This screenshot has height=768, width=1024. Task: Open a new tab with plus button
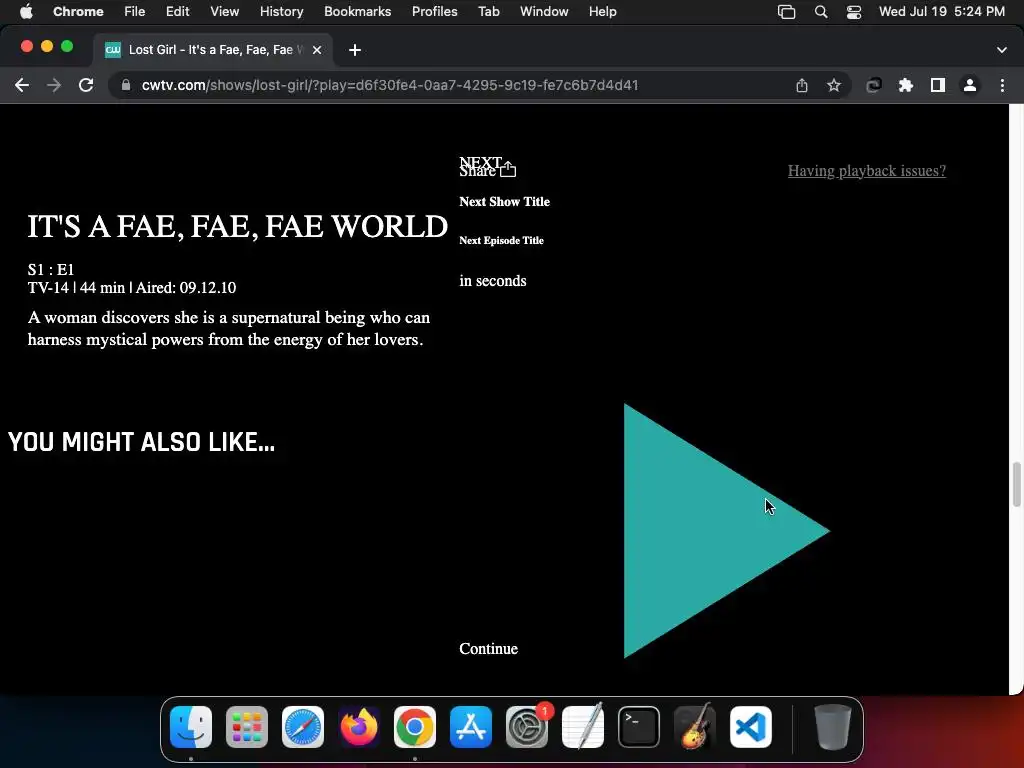[x=355, y=50]
